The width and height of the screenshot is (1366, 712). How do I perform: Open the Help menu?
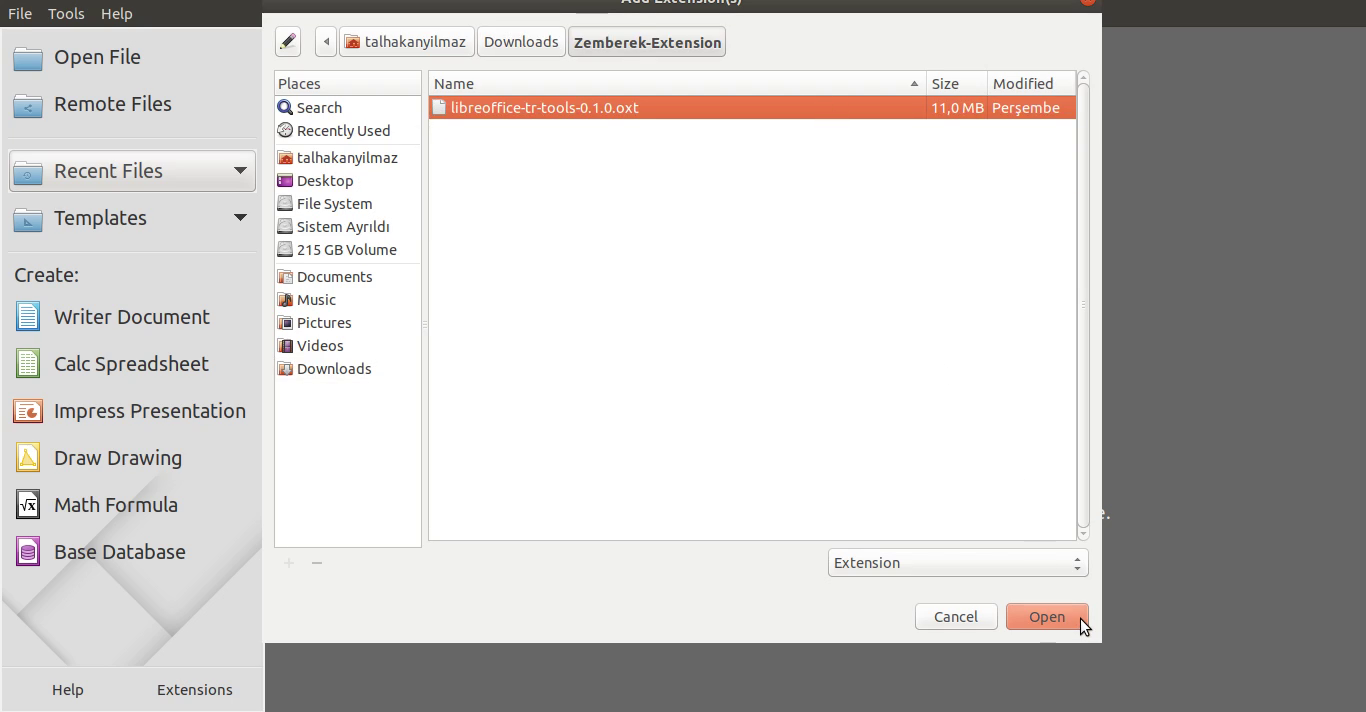pyautogui.click(x=116, y=13)
